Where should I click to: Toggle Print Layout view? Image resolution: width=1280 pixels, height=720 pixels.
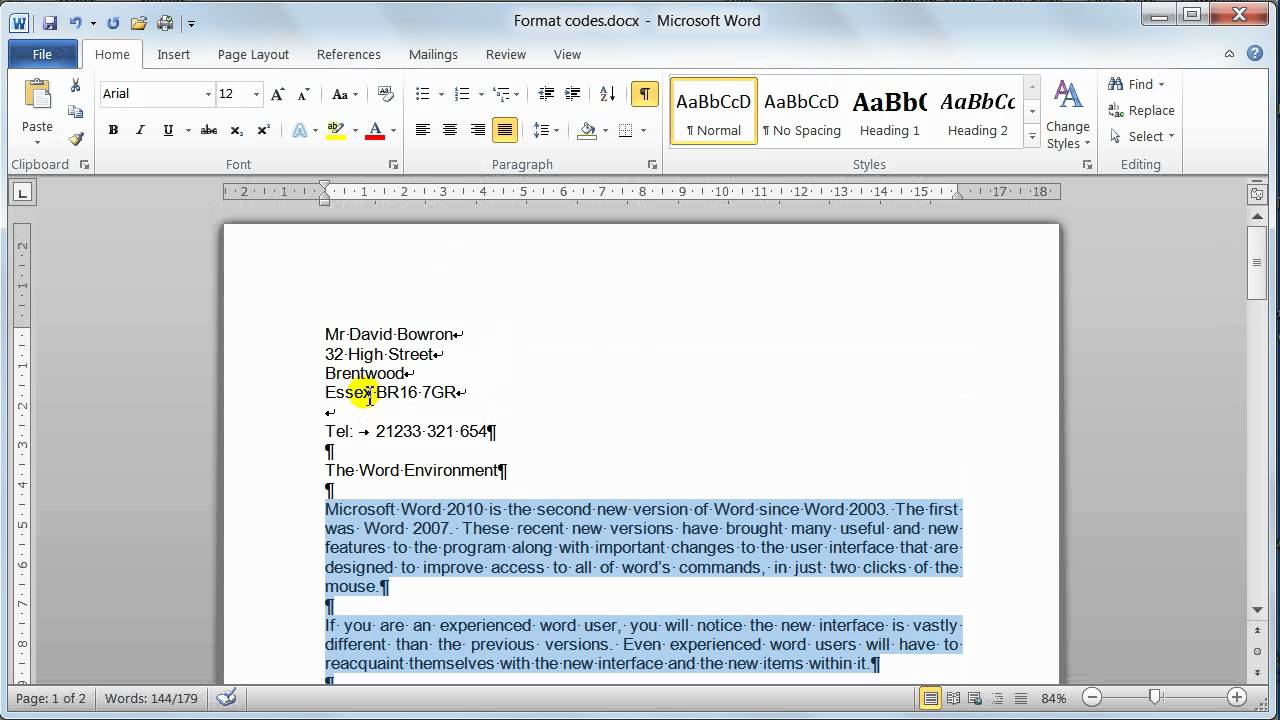coord(930,698)
